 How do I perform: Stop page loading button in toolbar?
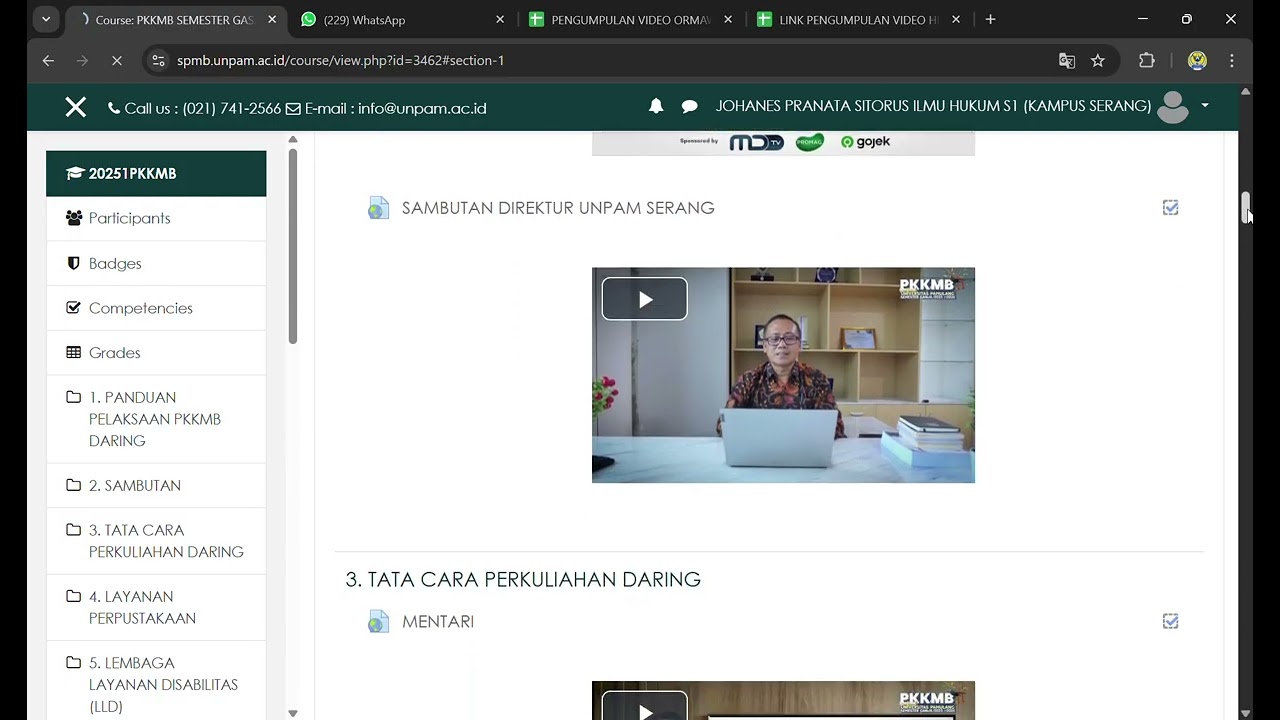coord(116,60)
